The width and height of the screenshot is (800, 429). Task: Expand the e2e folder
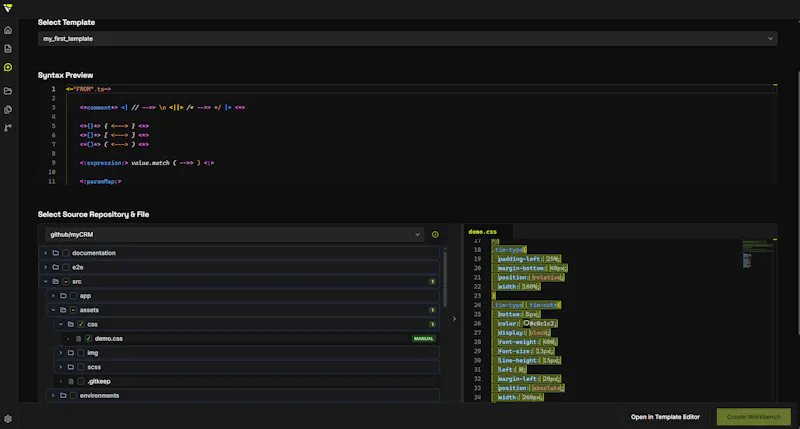point(45,267)
